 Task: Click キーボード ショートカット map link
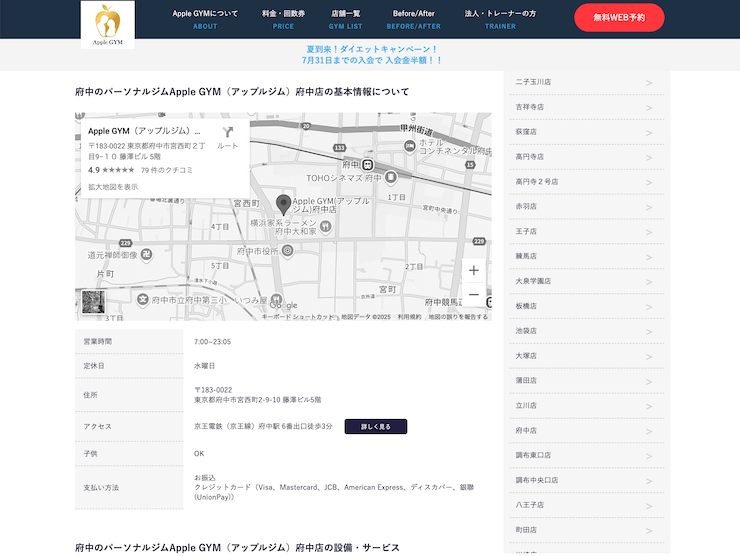(297, 317)
